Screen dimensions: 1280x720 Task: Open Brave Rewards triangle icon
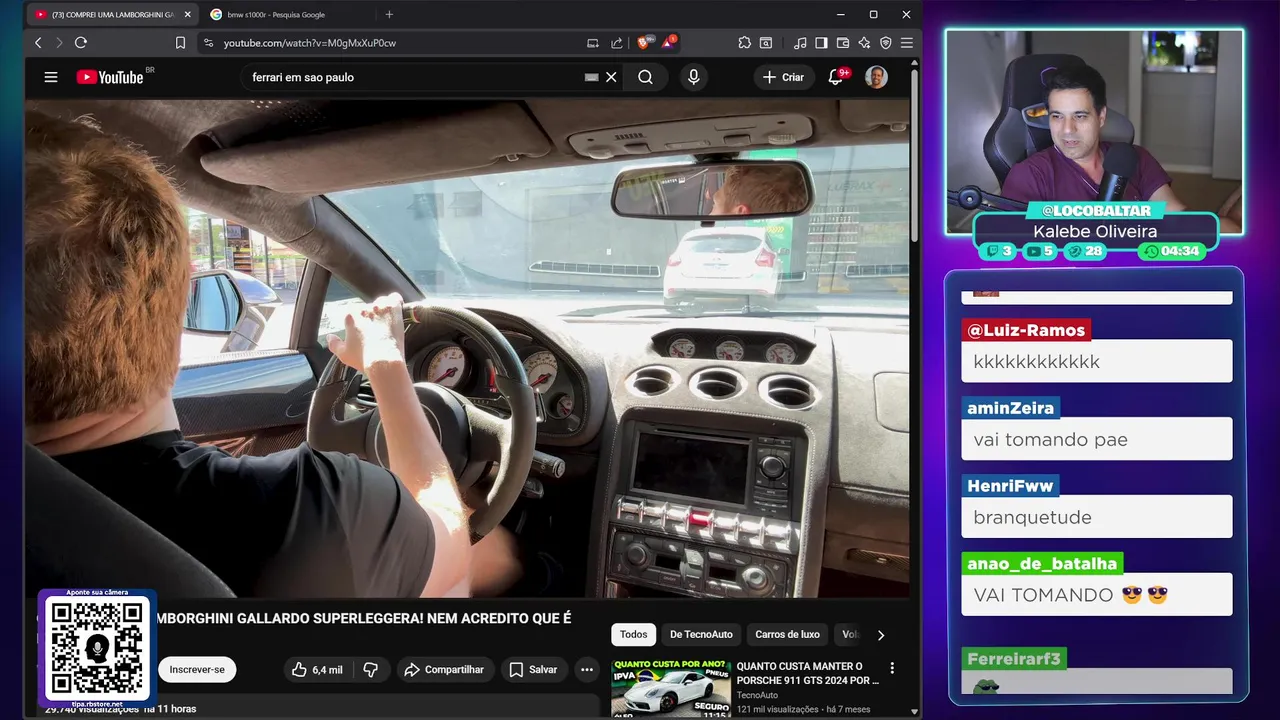(667, 43)
